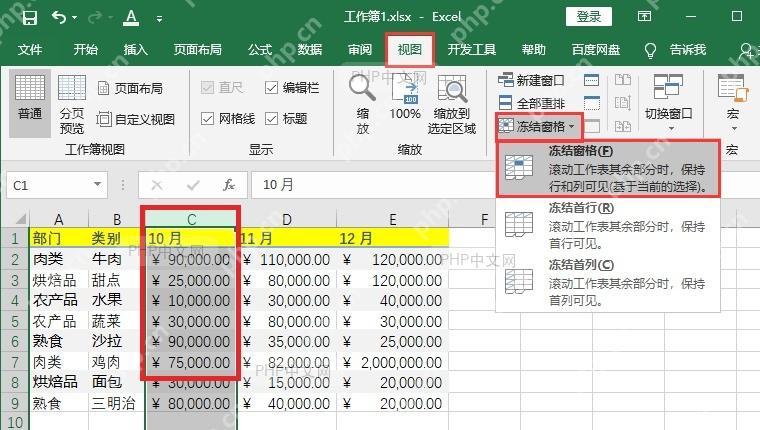Click the cancel X formula icon
This screenshot has width=760, height=430.
157,185
